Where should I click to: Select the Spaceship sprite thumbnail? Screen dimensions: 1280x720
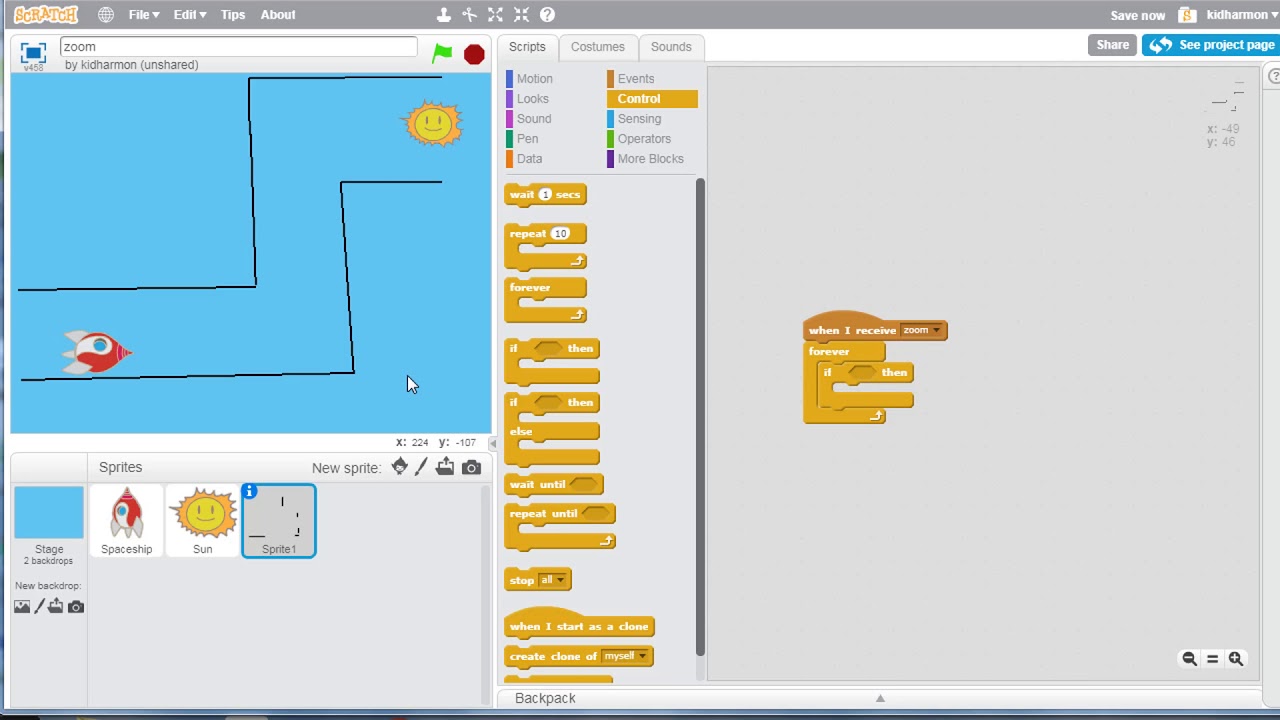click(126, 521)
